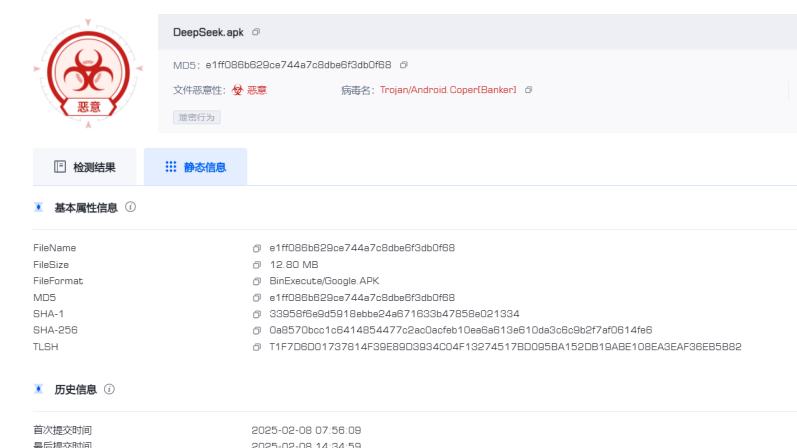Select the BinExecute/Google.APK format text
Image resolution: width=797 pixels, height=448 pixels.
pyautogui.click(x=324, y=281)
